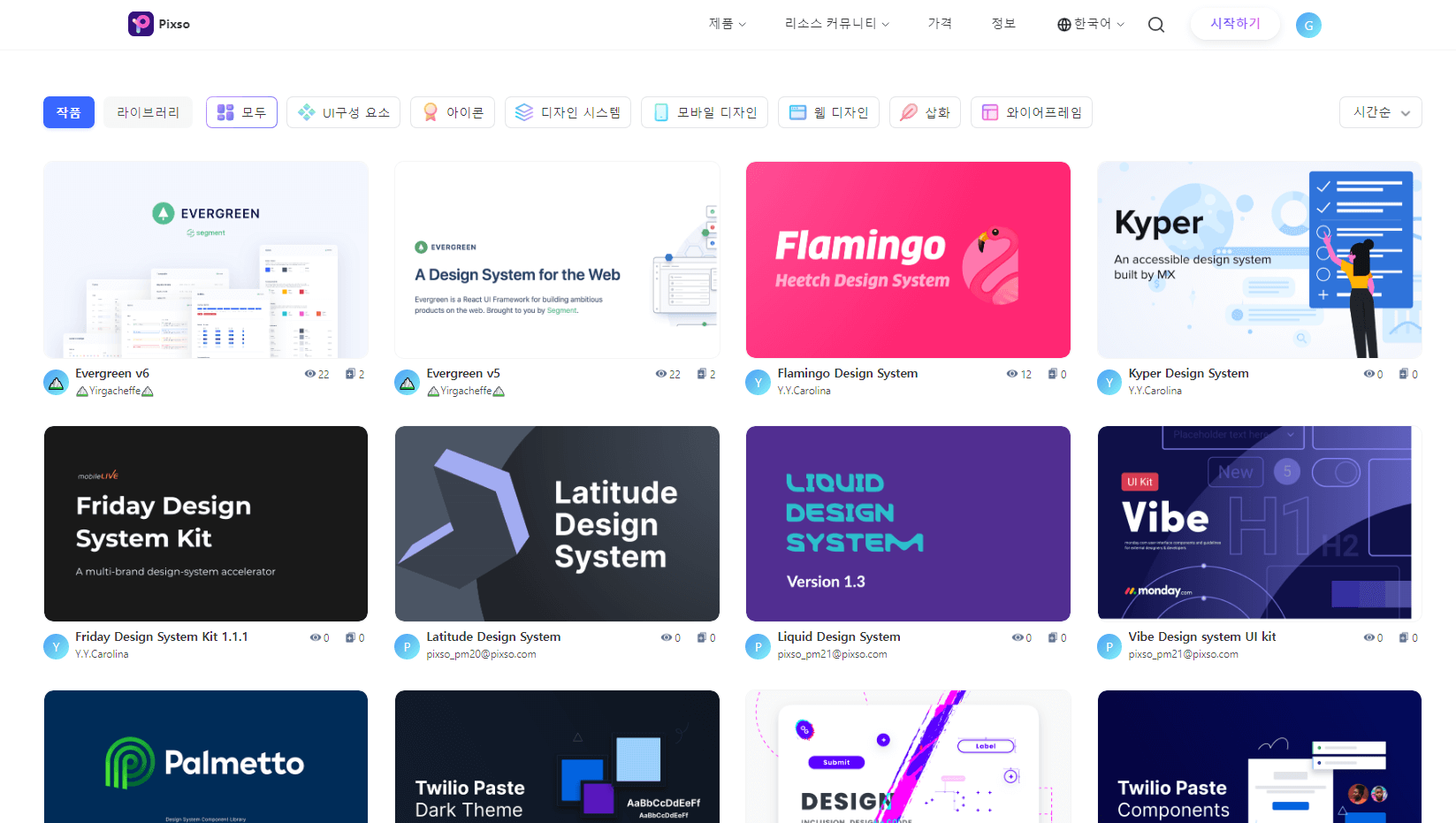Click view count eye icon for Kyper Design System
The height and width of the screenshot is (823, 1456).
pos(1369,374)
